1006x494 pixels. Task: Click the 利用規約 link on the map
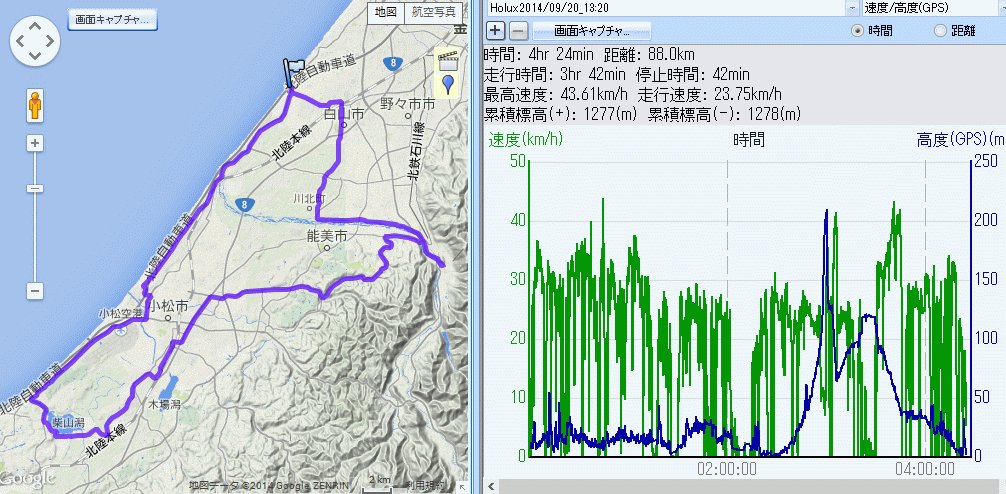pos(426,485)
